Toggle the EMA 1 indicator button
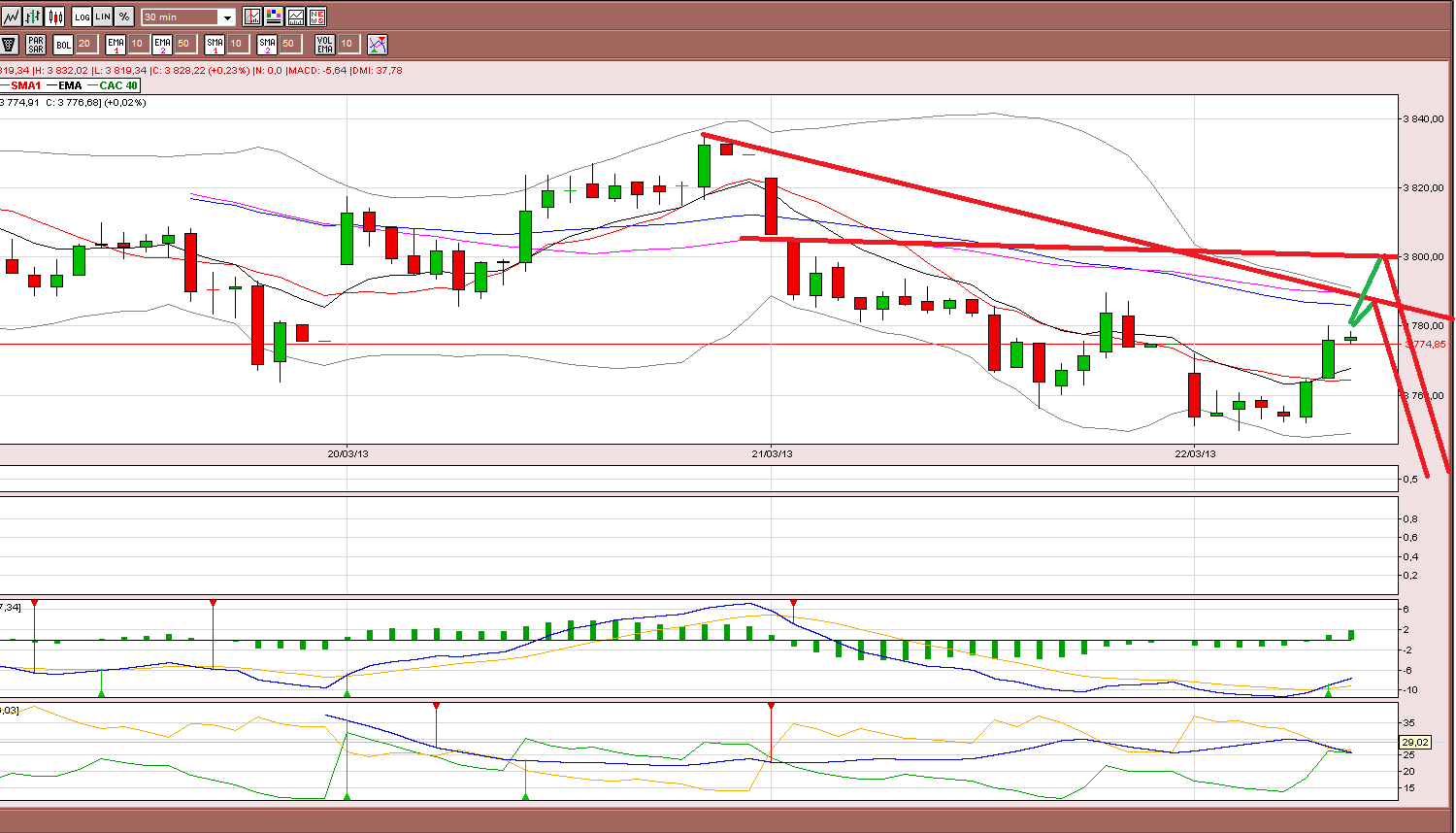The image size is (1456, 833). pos(116,44)
